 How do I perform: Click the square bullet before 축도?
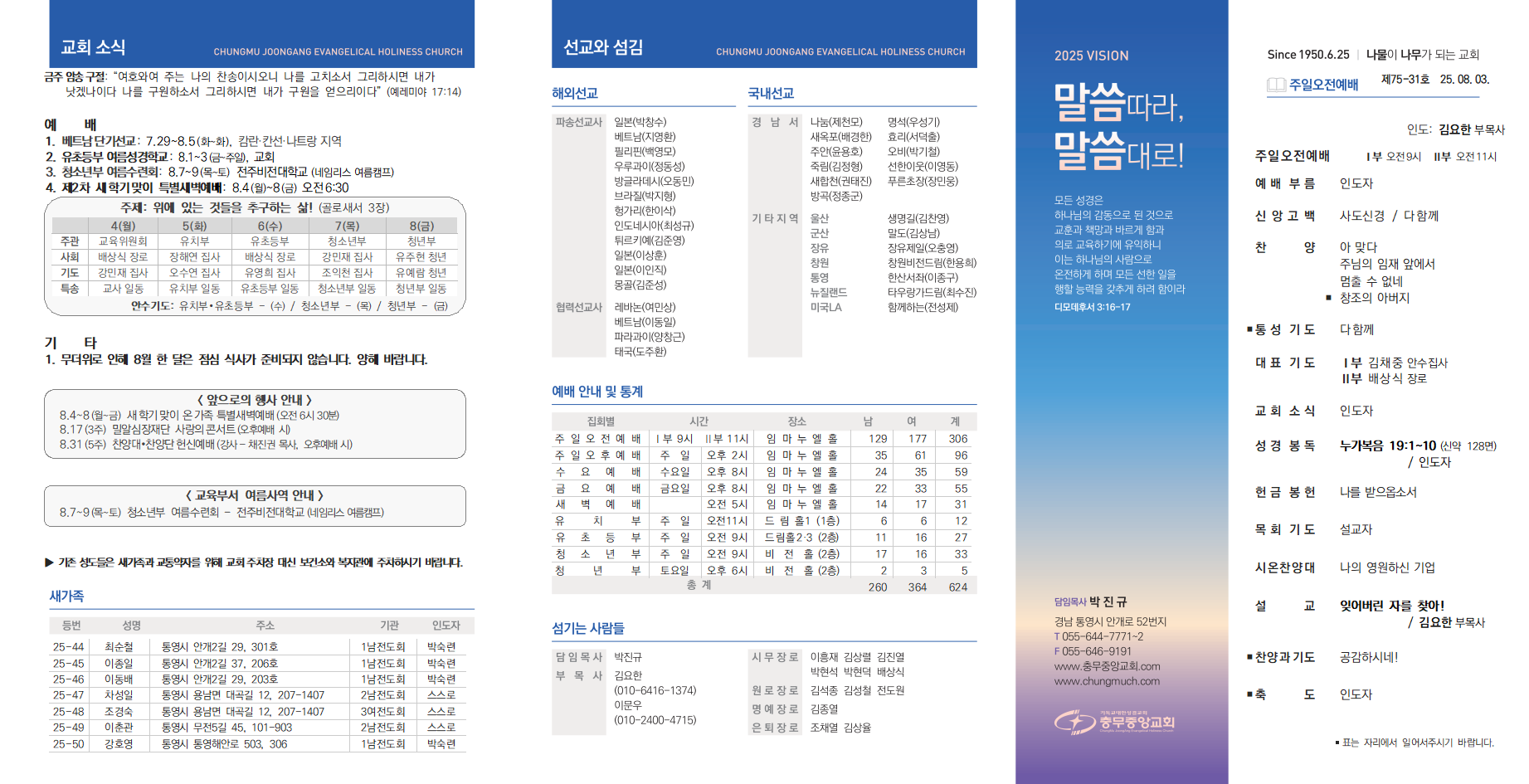pyautogui.click(x=1249, y=694)
